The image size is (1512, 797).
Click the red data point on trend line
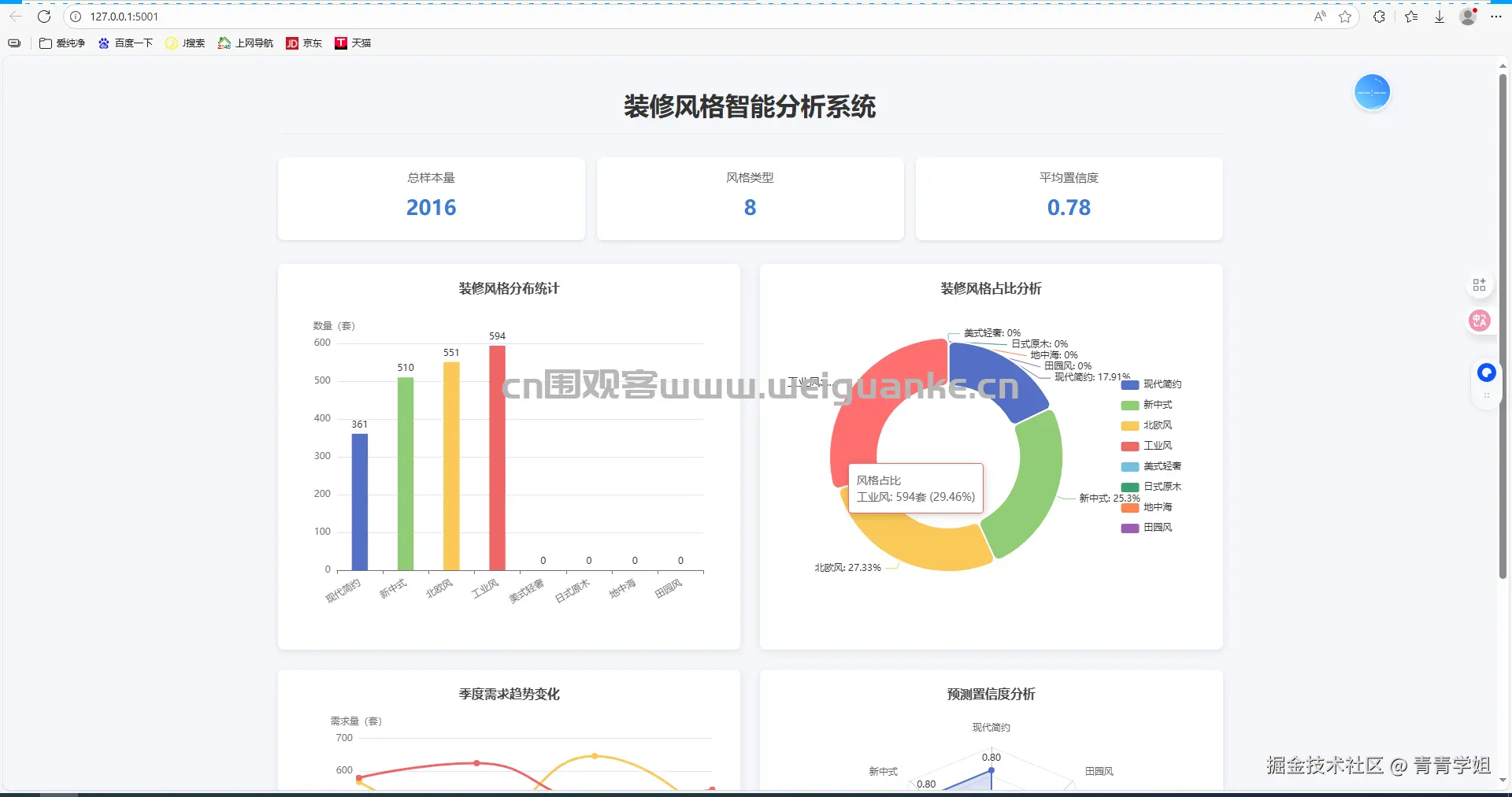tap(476, 763)
